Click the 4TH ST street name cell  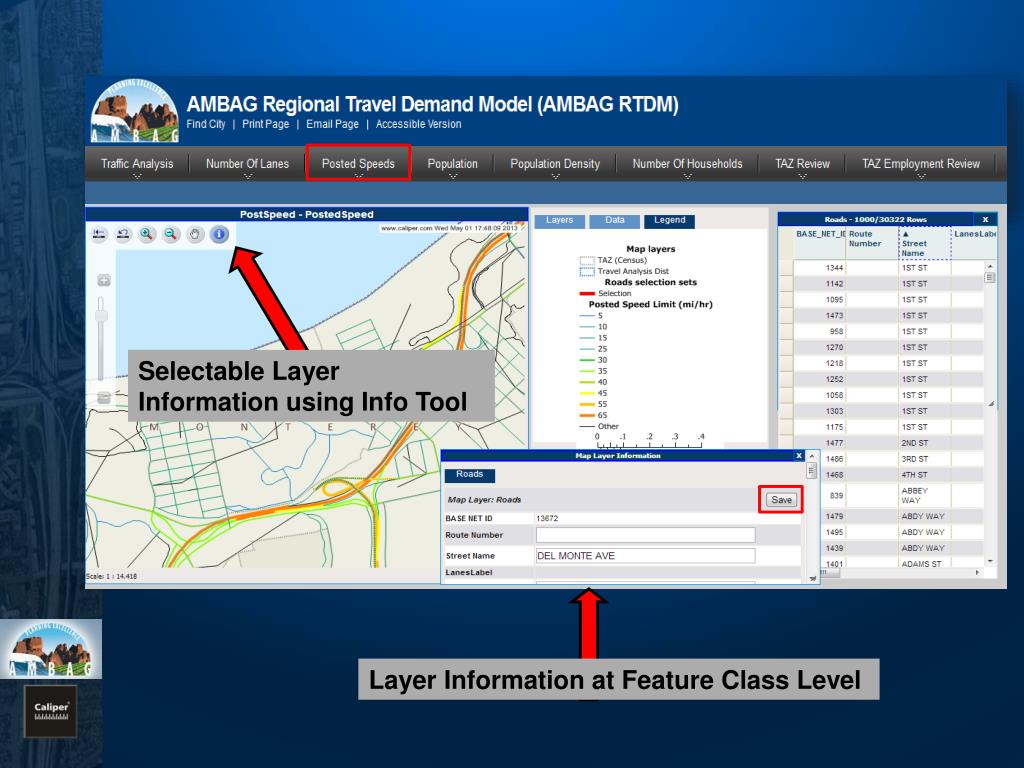tap(925, 475)
